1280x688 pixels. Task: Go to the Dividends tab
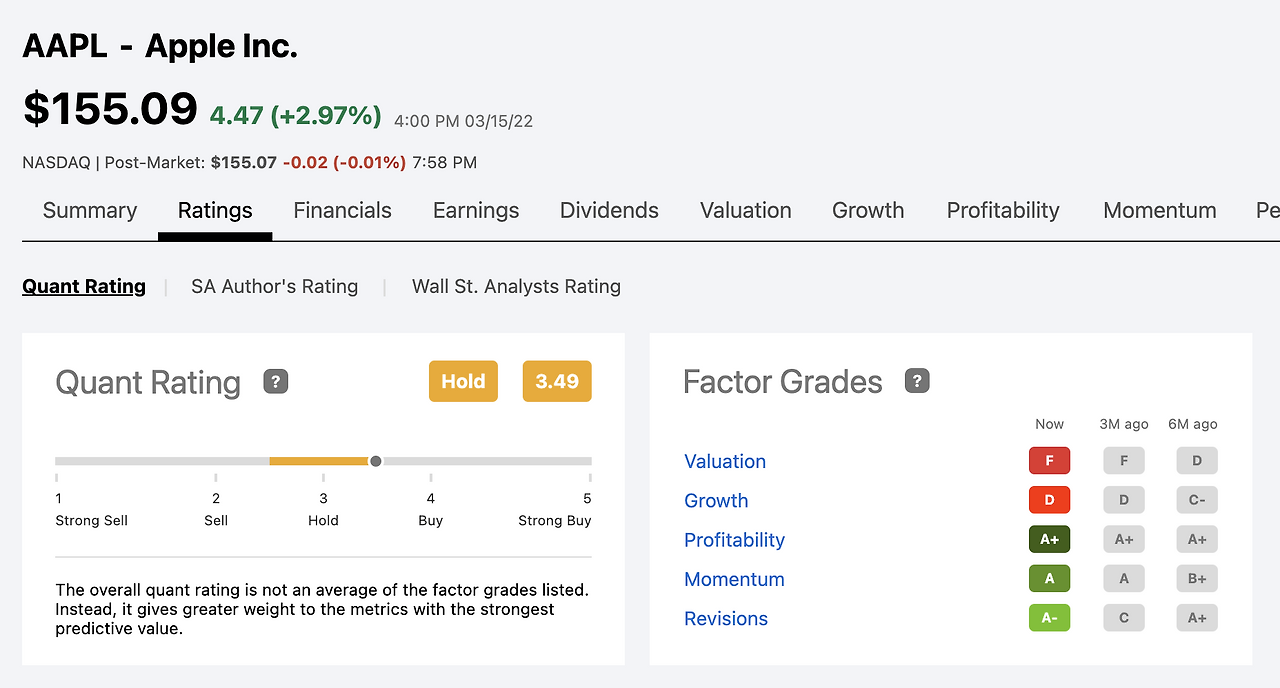point(609,210)
